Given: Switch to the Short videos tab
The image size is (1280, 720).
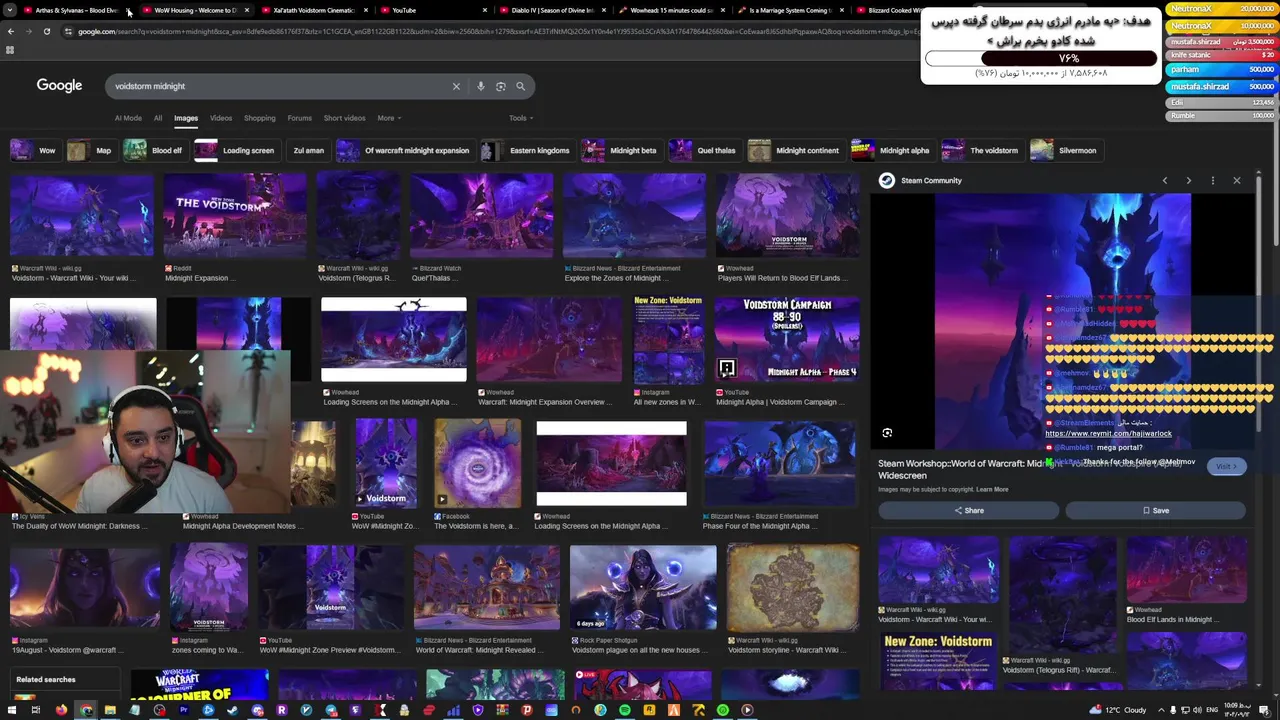Looking at the screenshot, I should point(344,118).
